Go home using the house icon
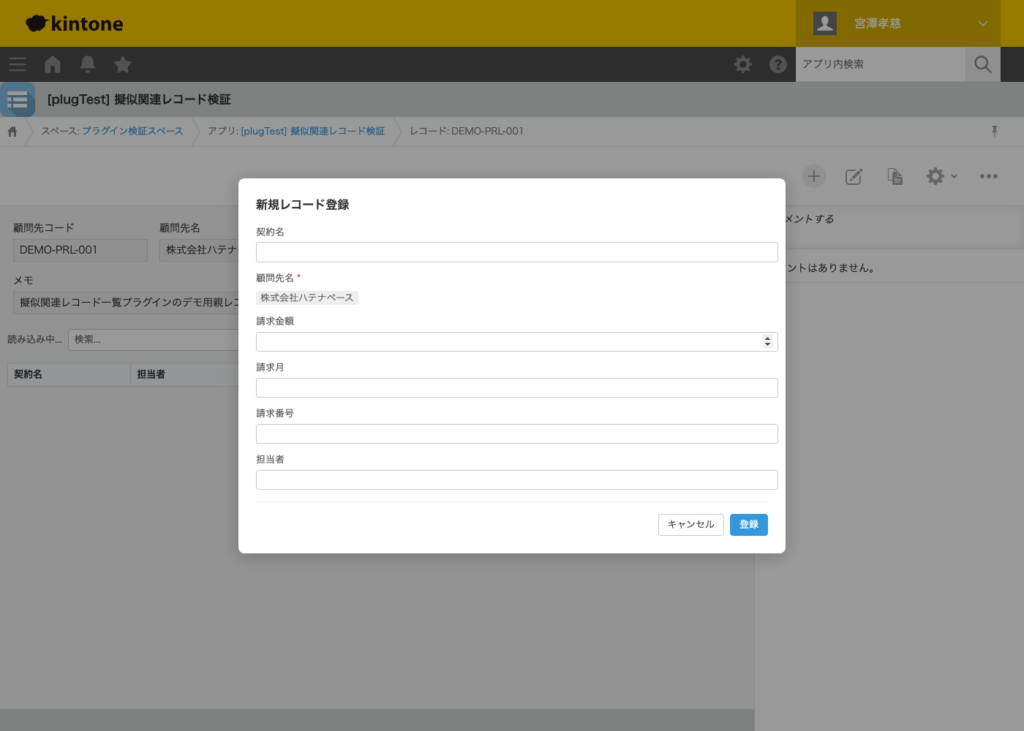Viewport: 1024px width, 731px height. pos(50,64)
